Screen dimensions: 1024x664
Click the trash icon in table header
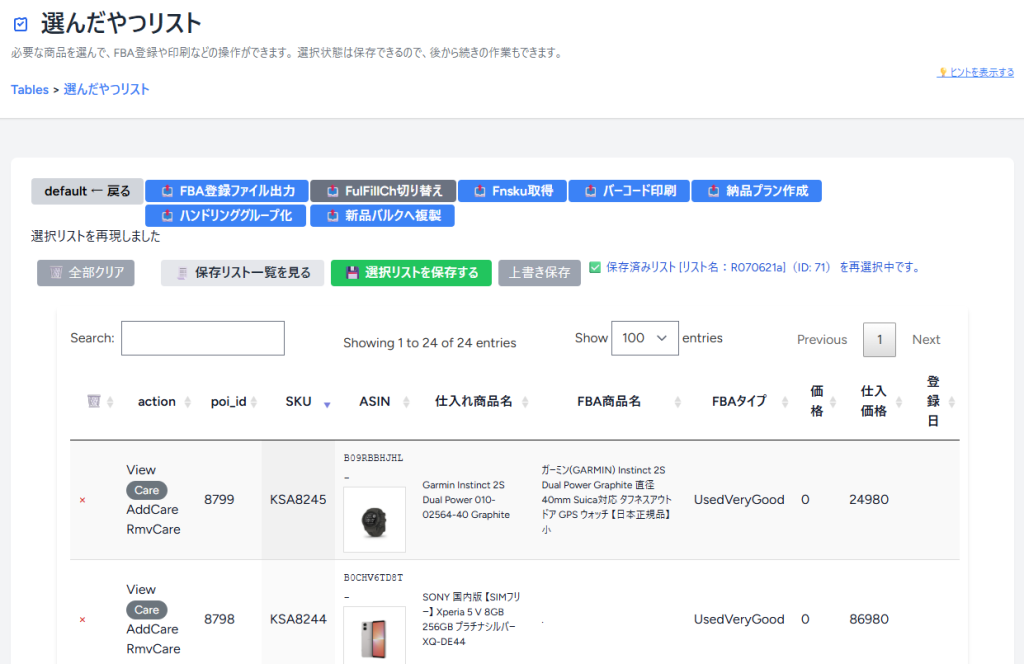point(93,401)
